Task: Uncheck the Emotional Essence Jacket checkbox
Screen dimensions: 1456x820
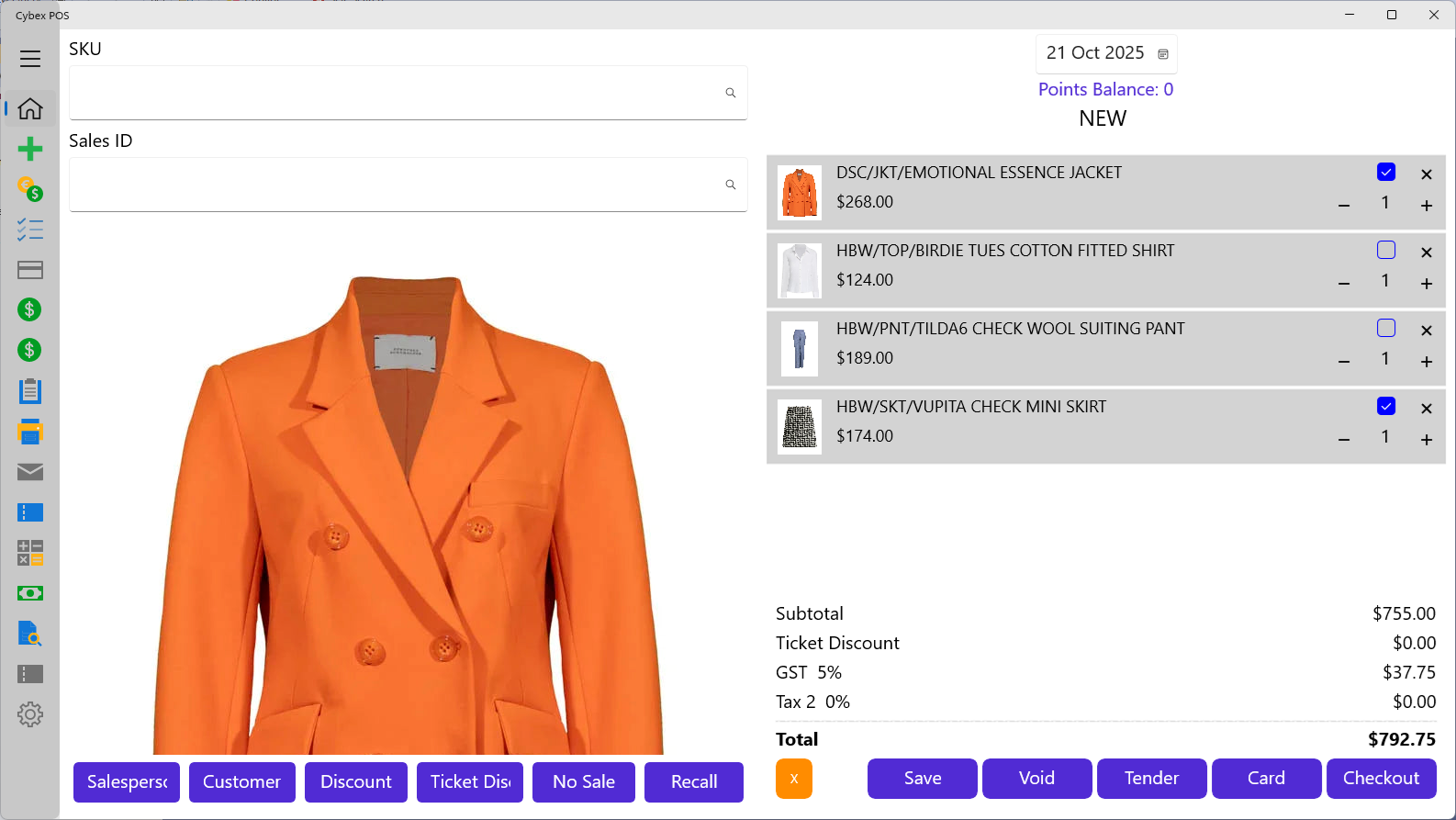Action: point(1386,172)
